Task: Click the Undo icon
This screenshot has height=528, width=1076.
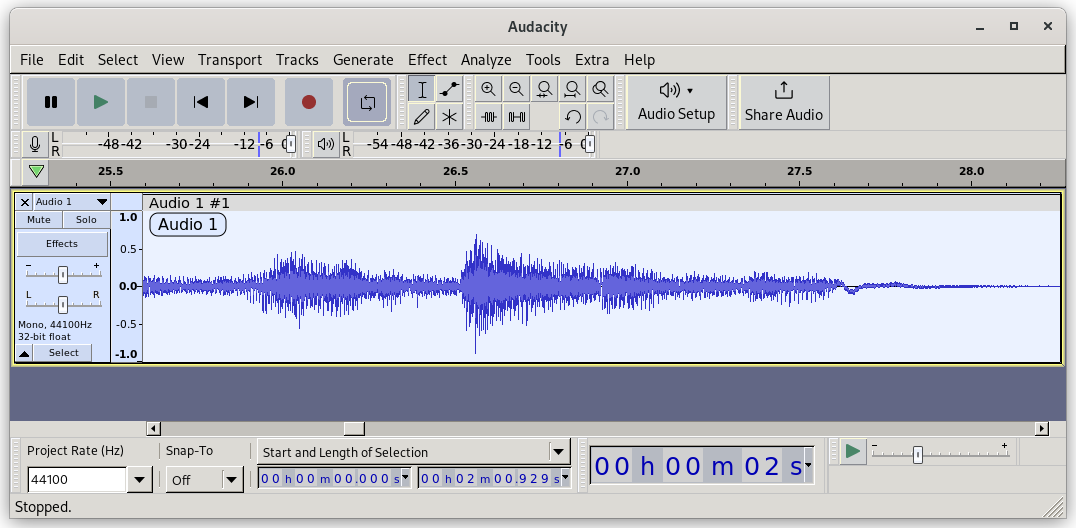Action: click(572, 117)
